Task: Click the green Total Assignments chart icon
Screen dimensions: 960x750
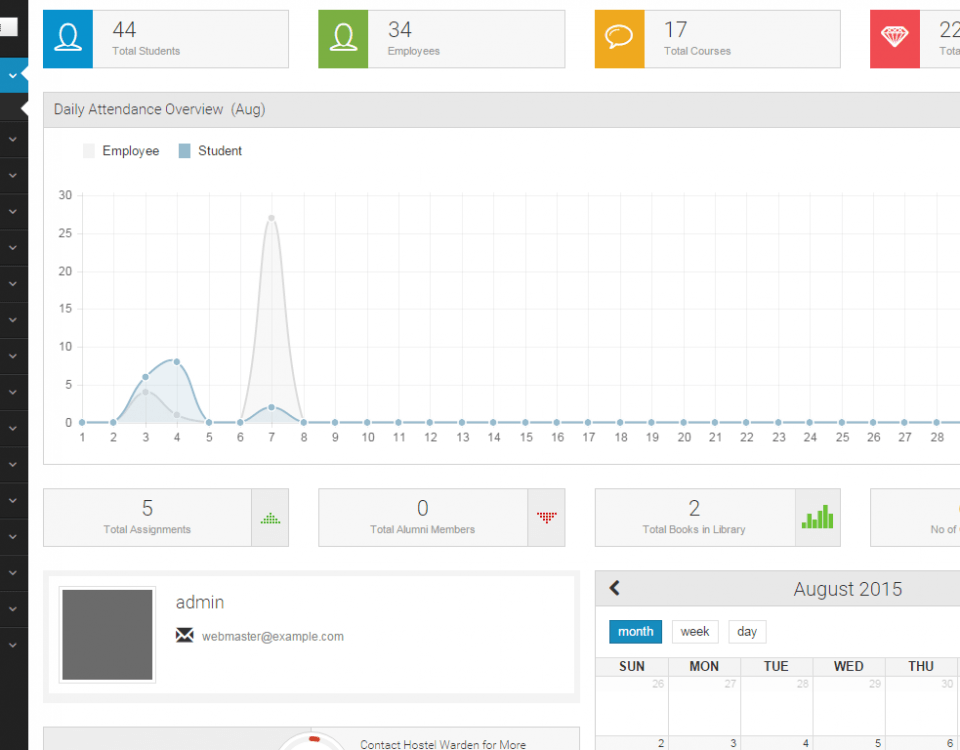Action: click(270, 518)
